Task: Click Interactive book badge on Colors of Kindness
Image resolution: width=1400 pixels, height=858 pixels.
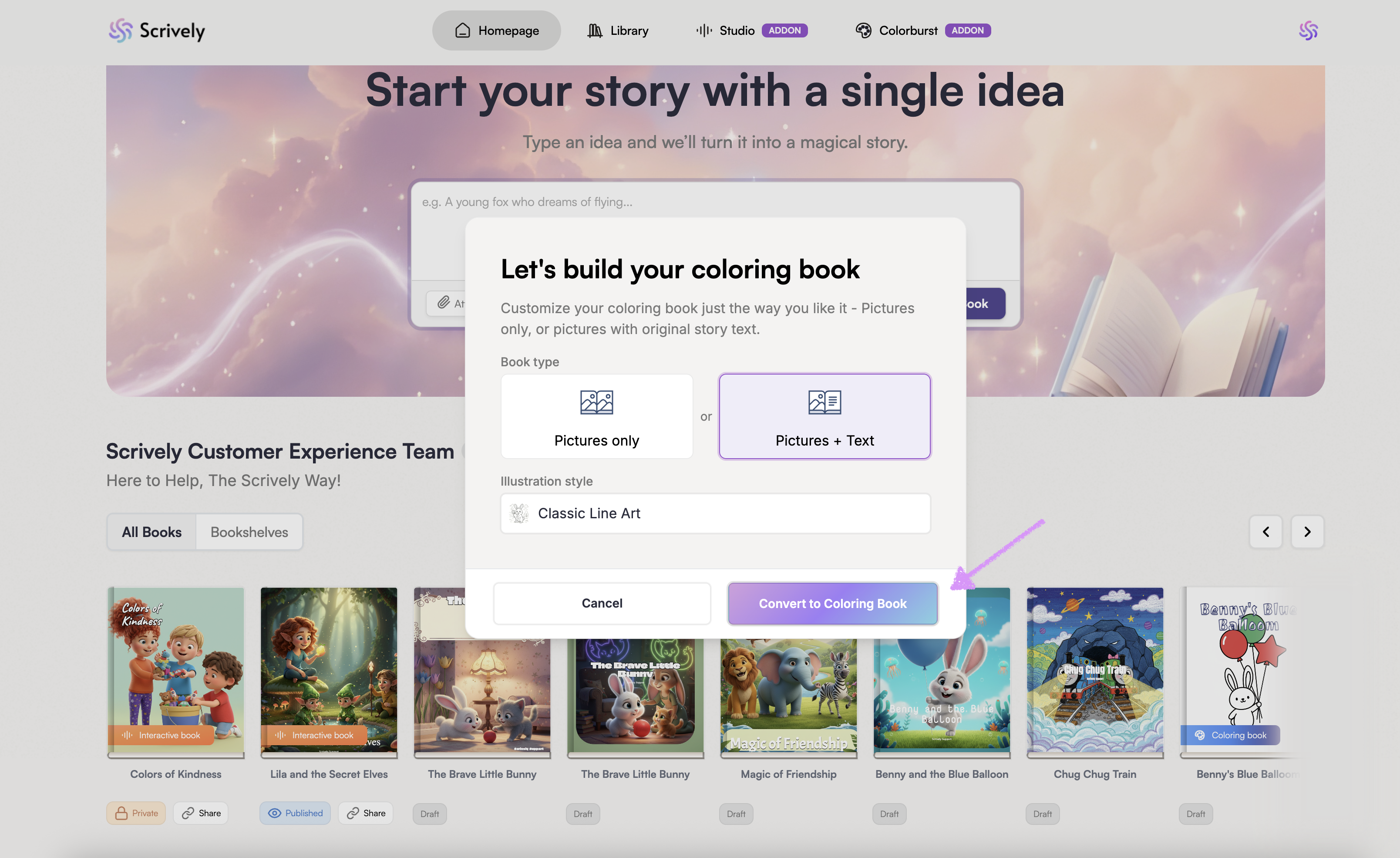Action: (162, 735)
